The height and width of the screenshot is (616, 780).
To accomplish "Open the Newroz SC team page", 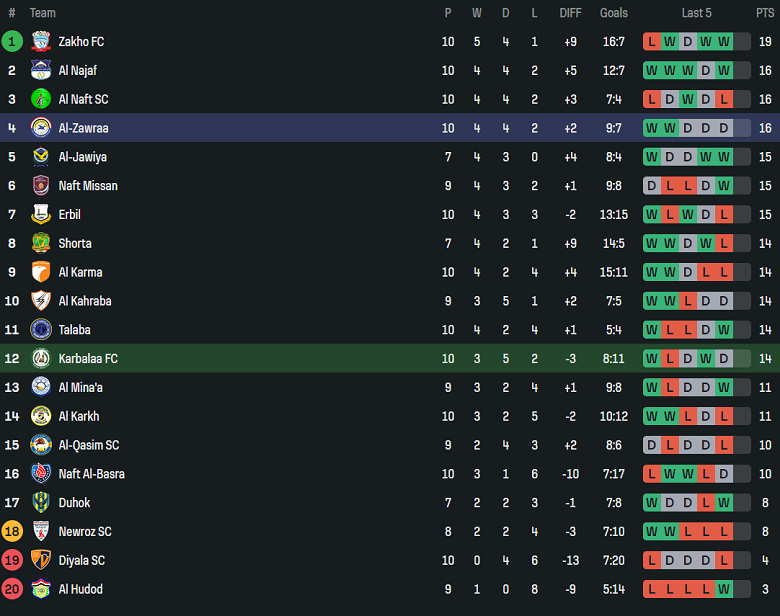I will tap(85, 532).
